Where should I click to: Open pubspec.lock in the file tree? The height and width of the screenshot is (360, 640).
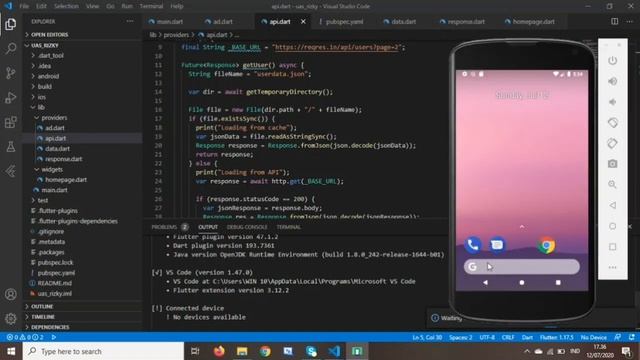[55, 262]
